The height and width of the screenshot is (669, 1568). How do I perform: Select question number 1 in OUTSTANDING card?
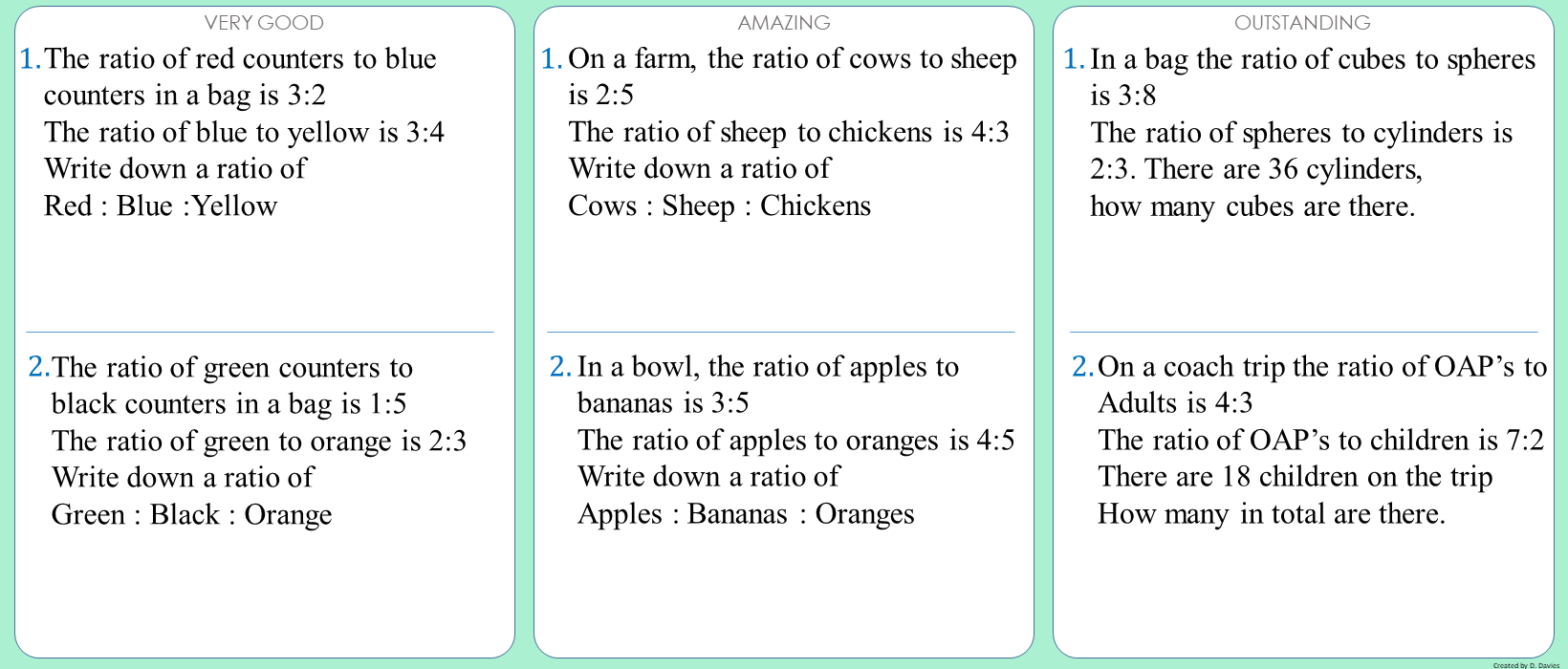1075,59
